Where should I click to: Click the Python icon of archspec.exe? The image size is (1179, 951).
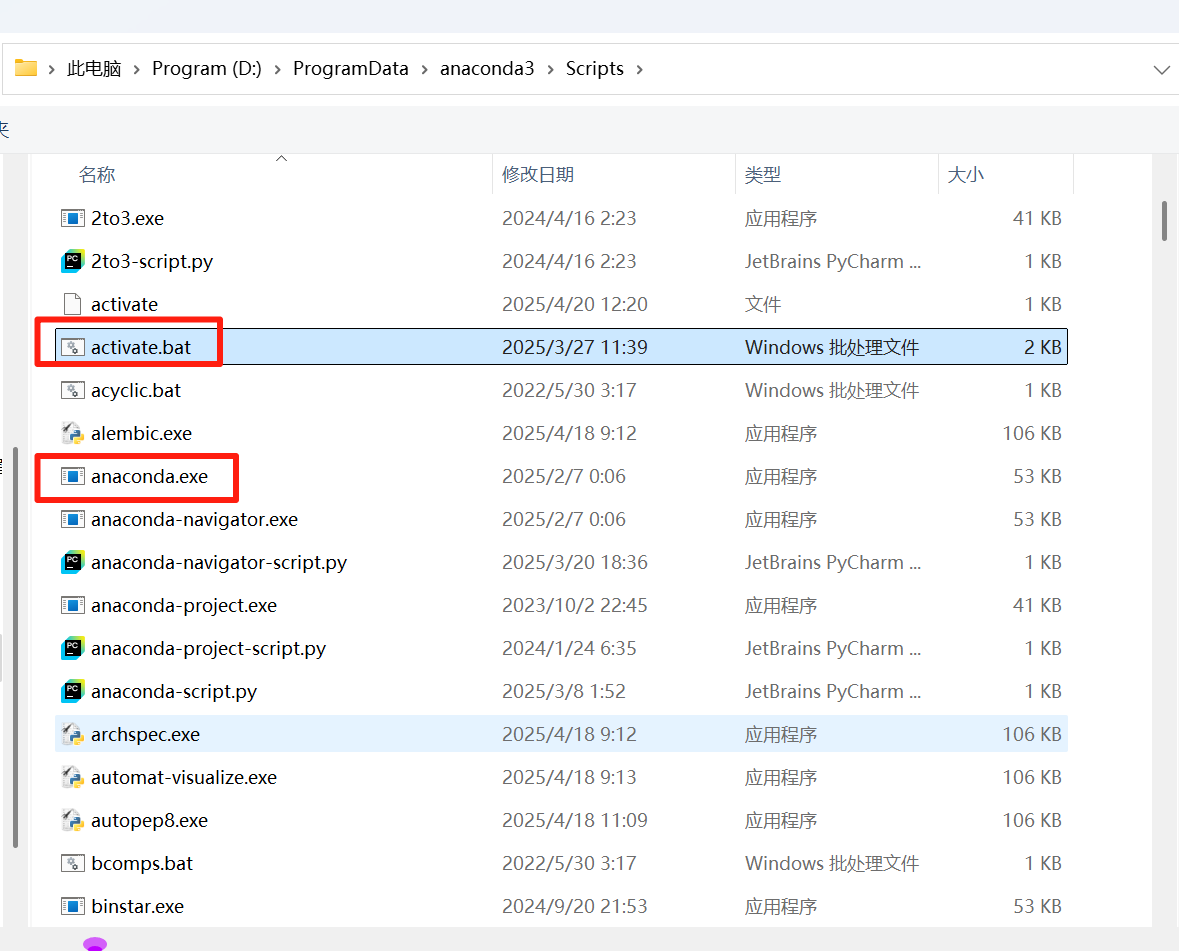72,734
